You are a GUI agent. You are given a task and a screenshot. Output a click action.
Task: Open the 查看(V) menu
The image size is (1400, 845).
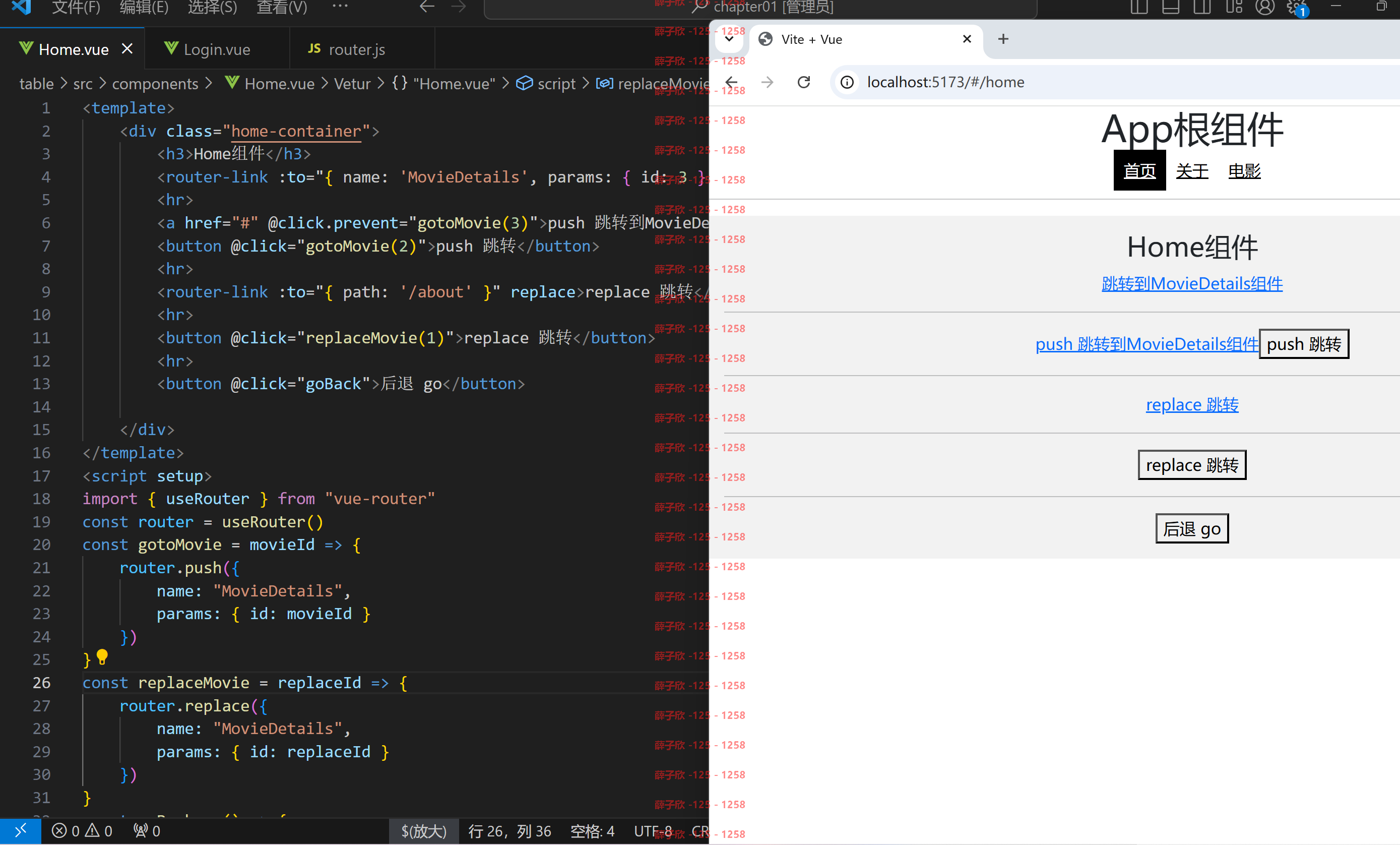pyautogui.click(x=282, y=8)
